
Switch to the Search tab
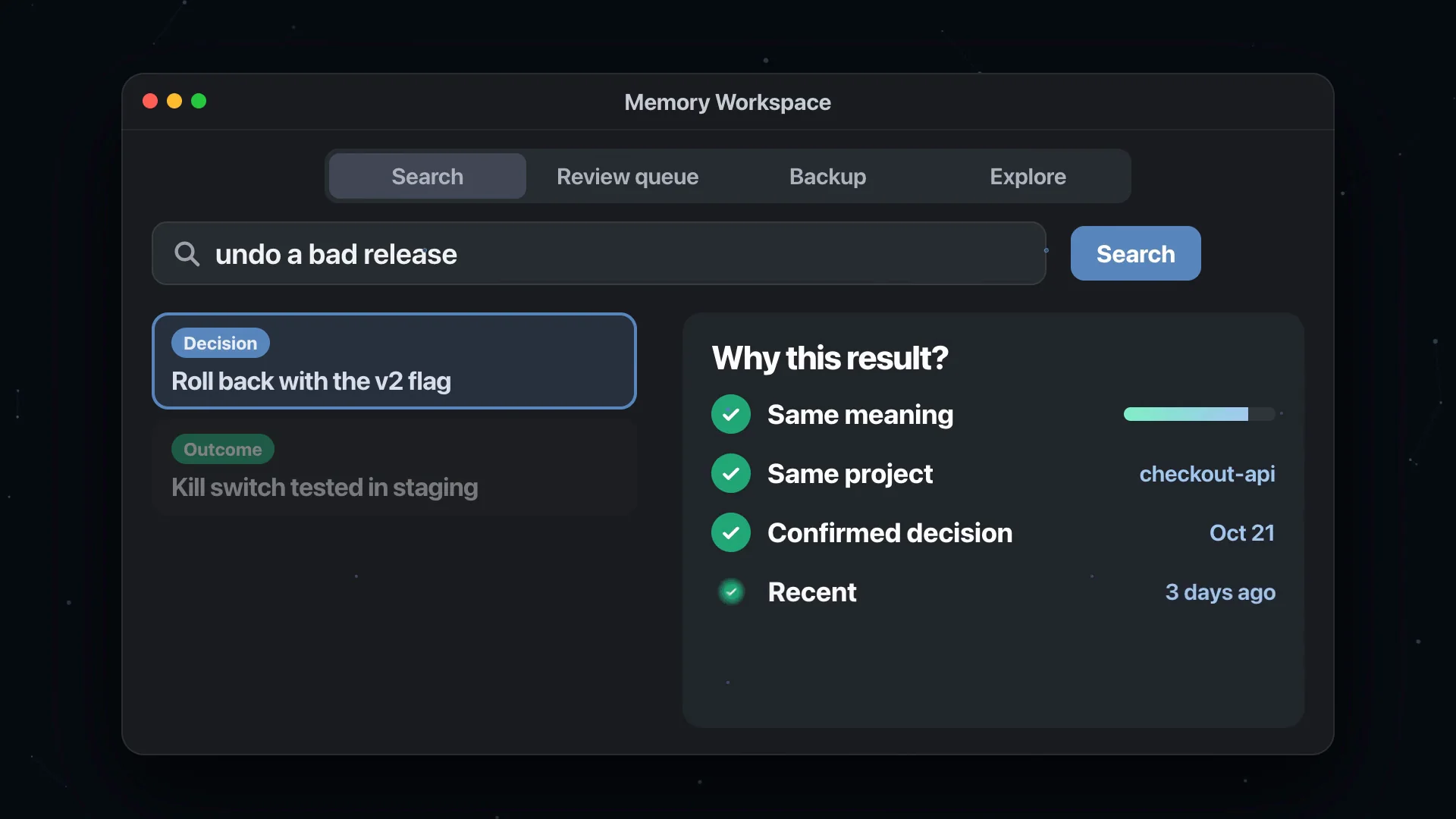point(428,176)
